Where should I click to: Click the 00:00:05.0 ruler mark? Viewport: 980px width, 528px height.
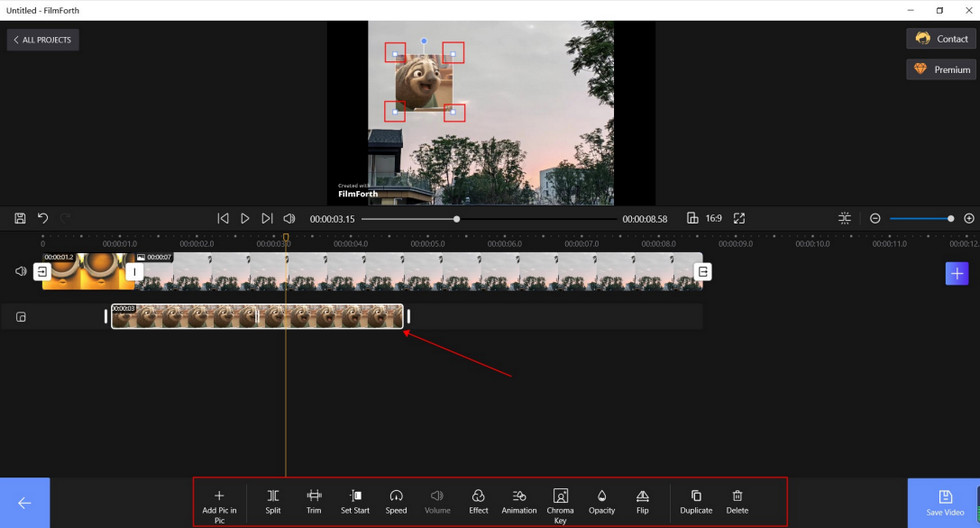pyautogui.click(x=428, y=244)
